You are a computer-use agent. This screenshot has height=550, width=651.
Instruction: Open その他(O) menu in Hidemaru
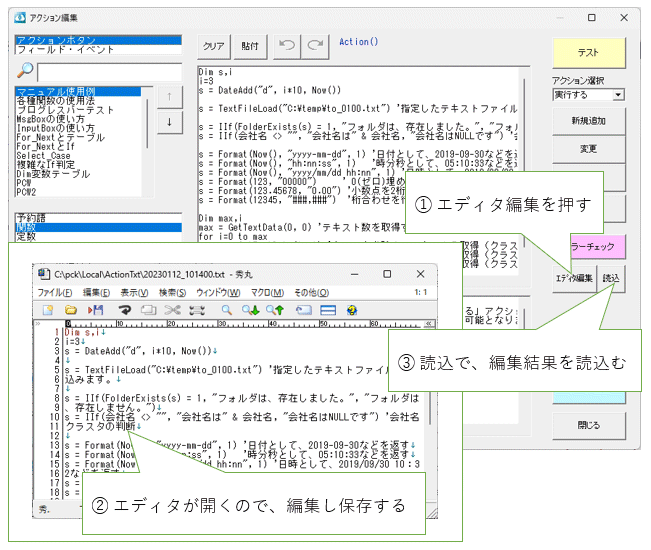click(311, 293)
